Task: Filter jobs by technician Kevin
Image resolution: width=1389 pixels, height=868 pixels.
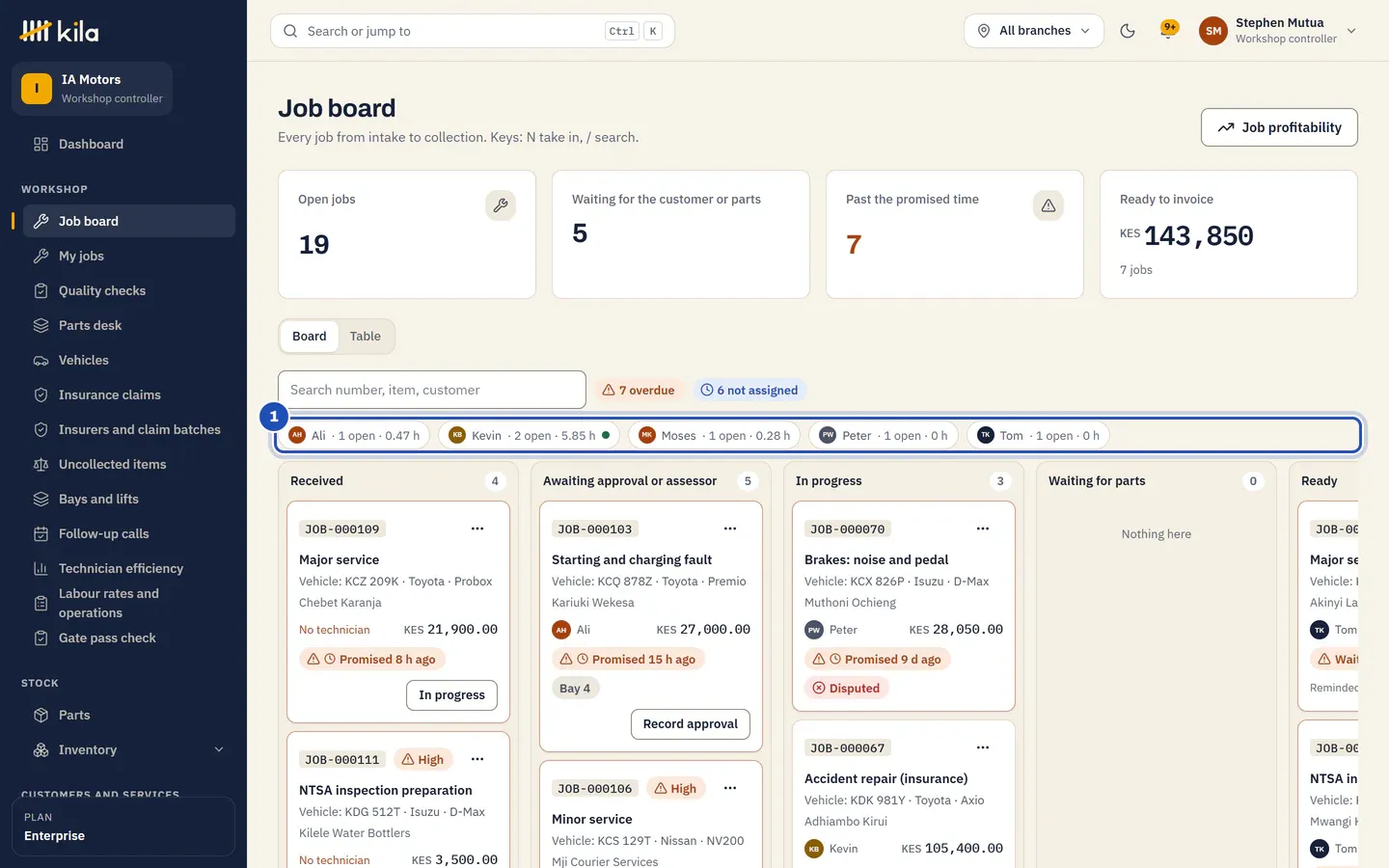Action: [529, 435]
